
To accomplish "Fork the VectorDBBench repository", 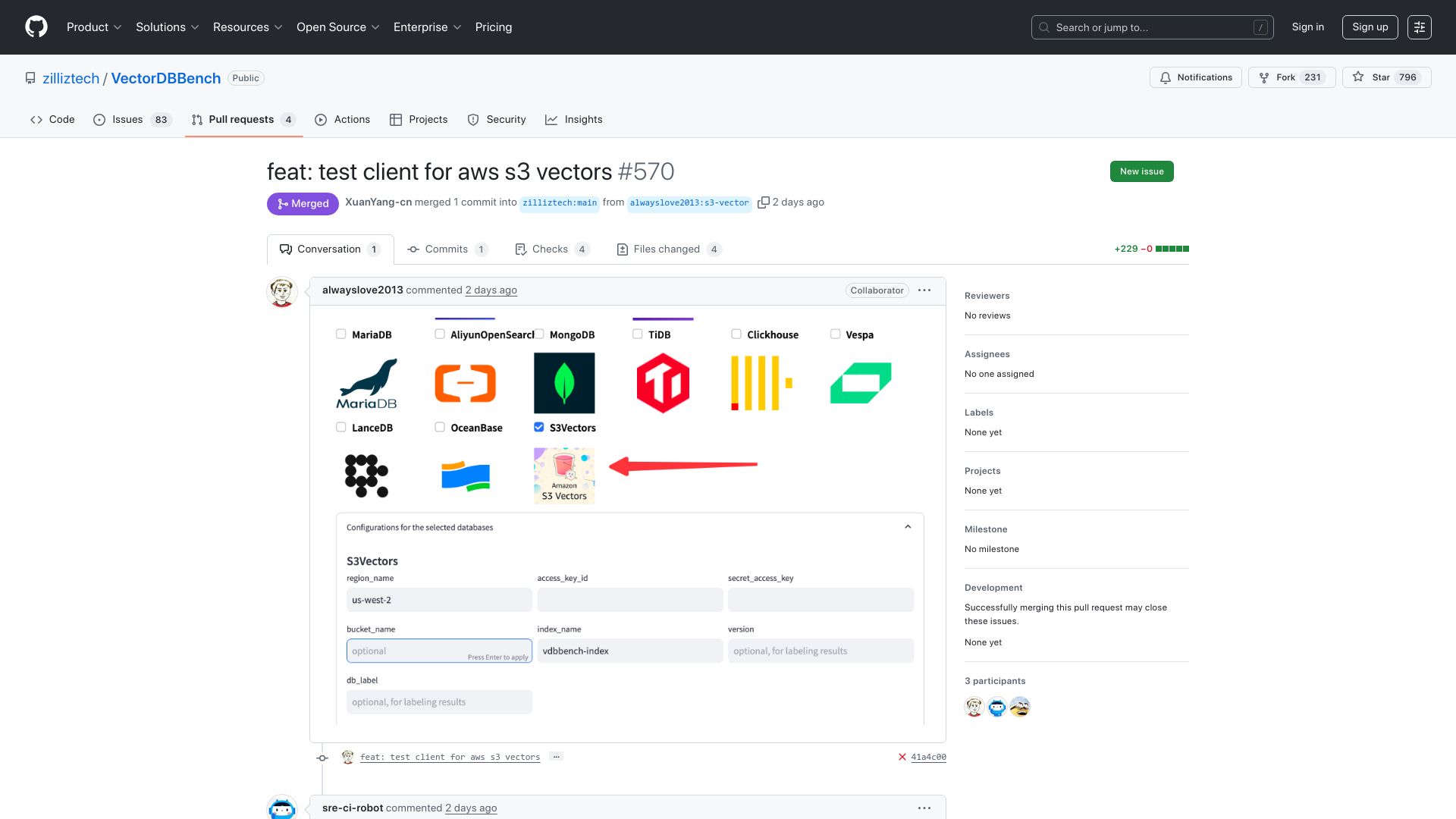I will [1291, 77].
